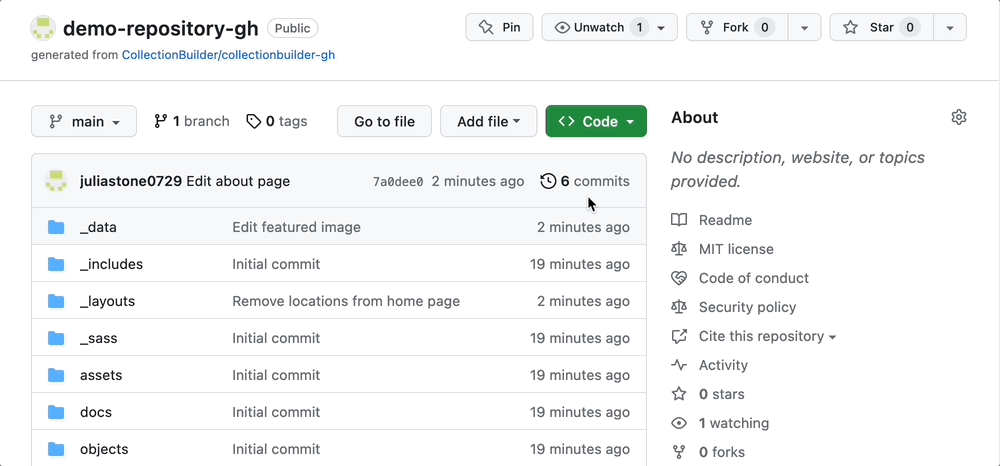Open the Readme link in About
This screenshot has width=1000, height=466.
point(725,220)
